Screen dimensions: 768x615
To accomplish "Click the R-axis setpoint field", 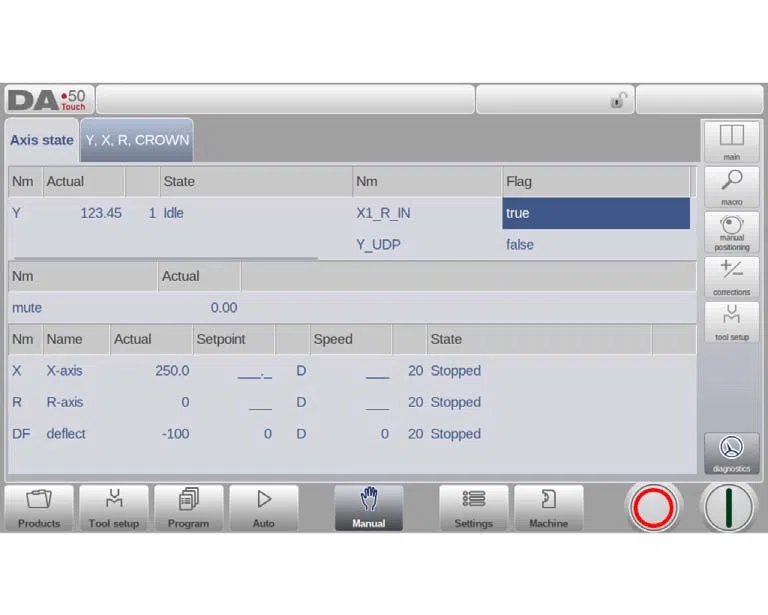I will coord(260,404).
